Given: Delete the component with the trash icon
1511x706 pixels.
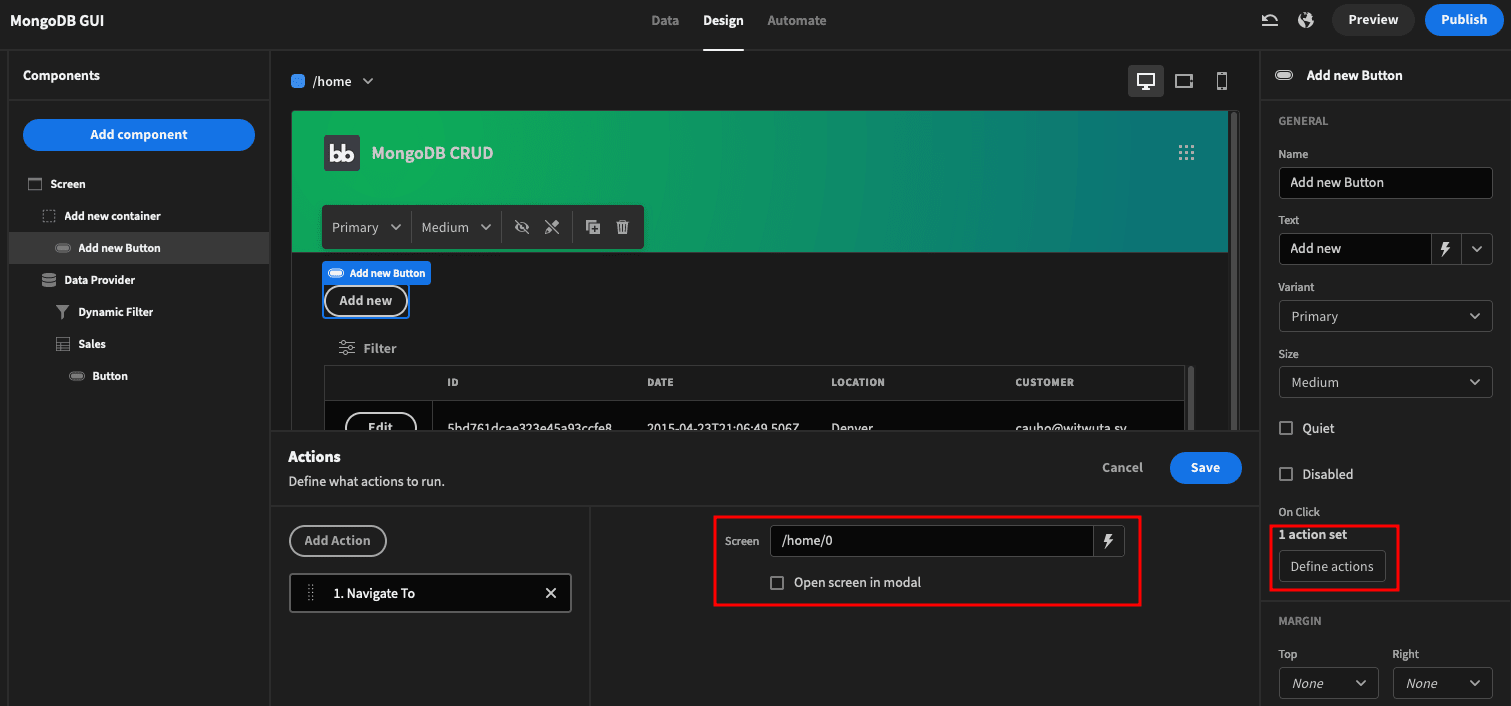Looking at the screenshot, I should point(623,227).
